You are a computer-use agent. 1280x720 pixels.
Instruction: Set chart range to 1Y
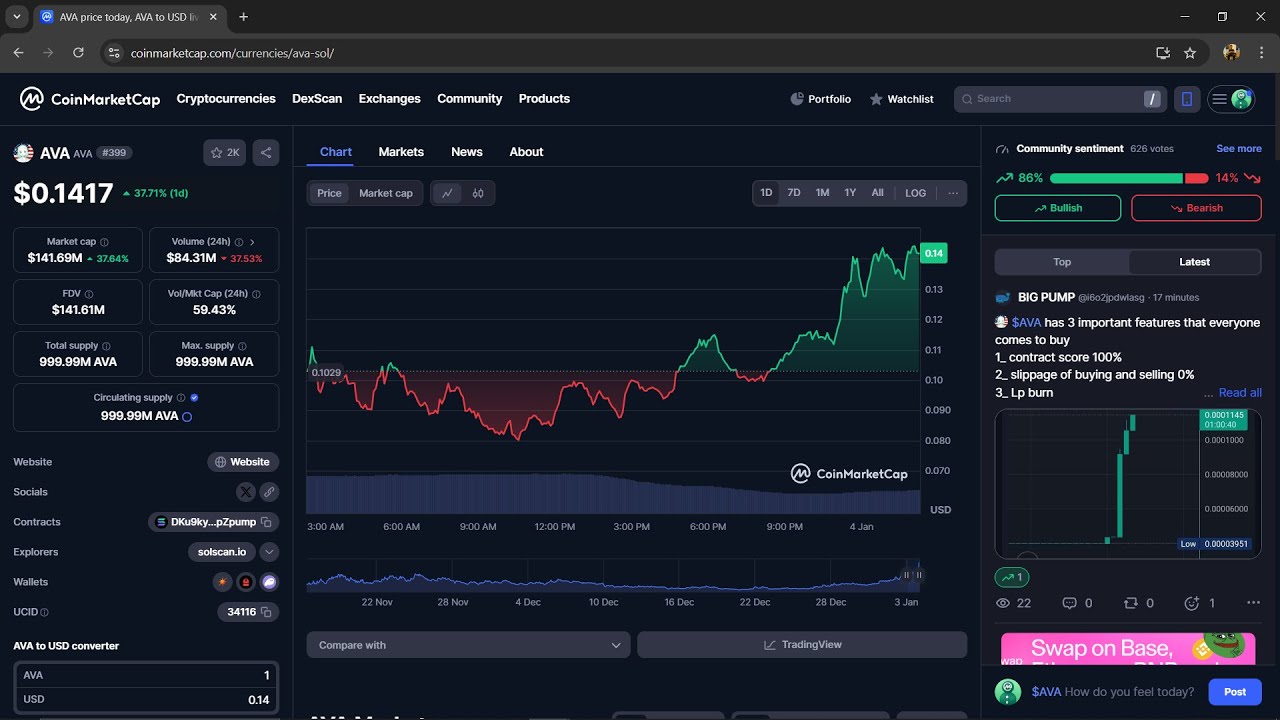click(x=850, y=193)
